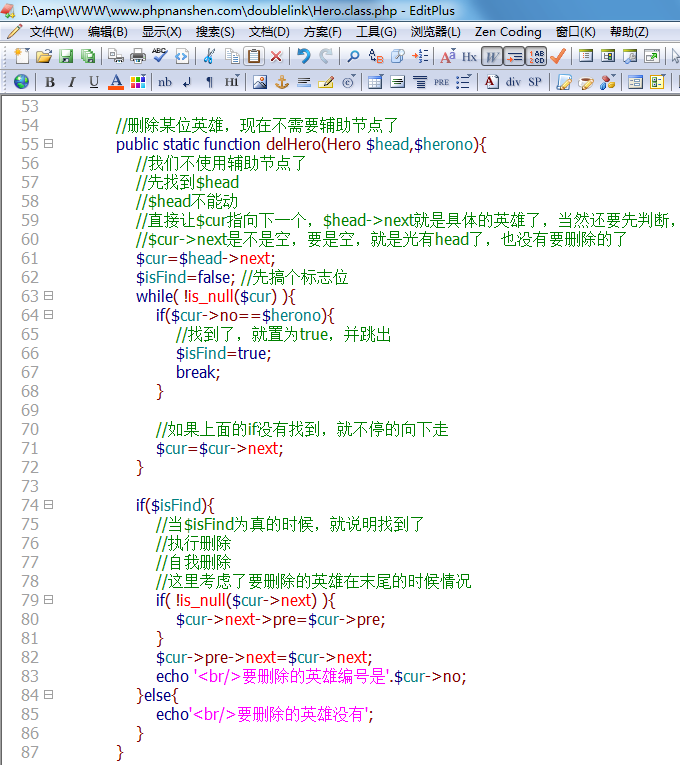This screenshot has width=680, height=765.
Task: Open object insert dropdown
Action: click(608, 82)
